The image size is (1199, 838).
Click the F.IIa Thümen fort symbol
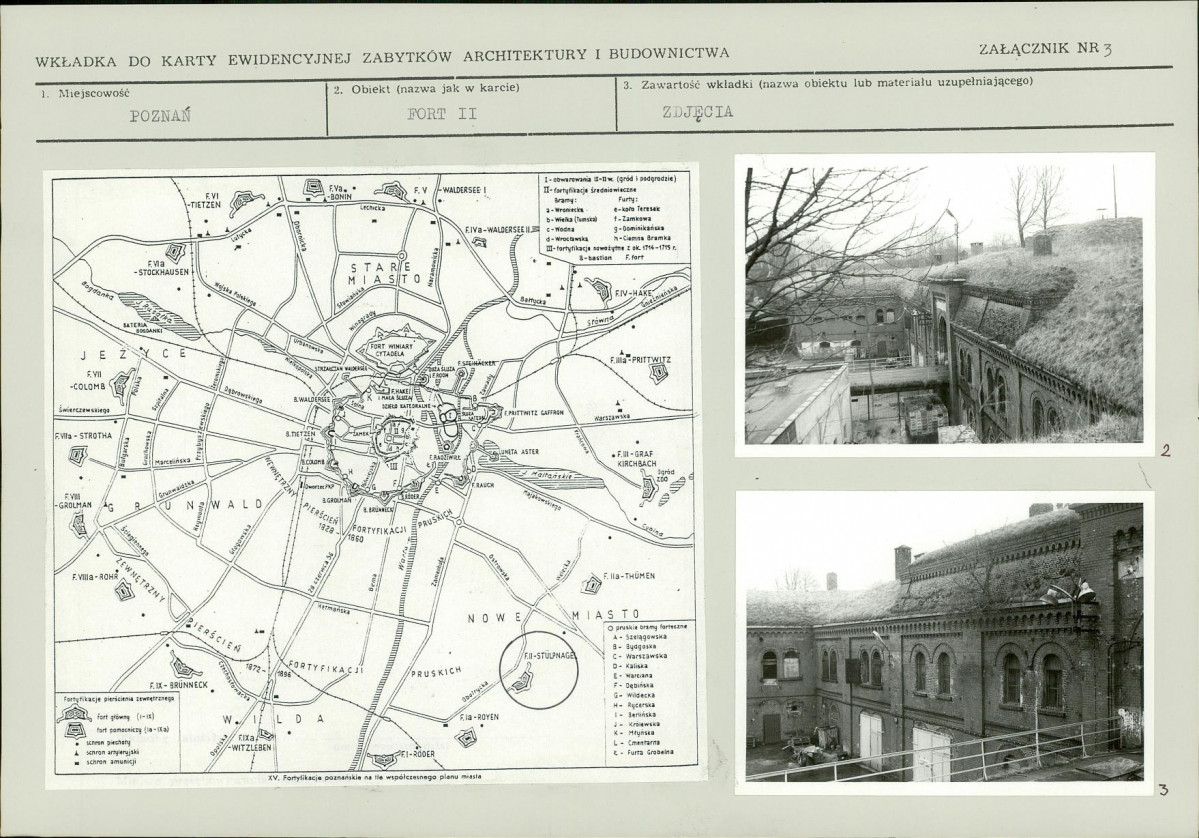(x=592, y=583)
